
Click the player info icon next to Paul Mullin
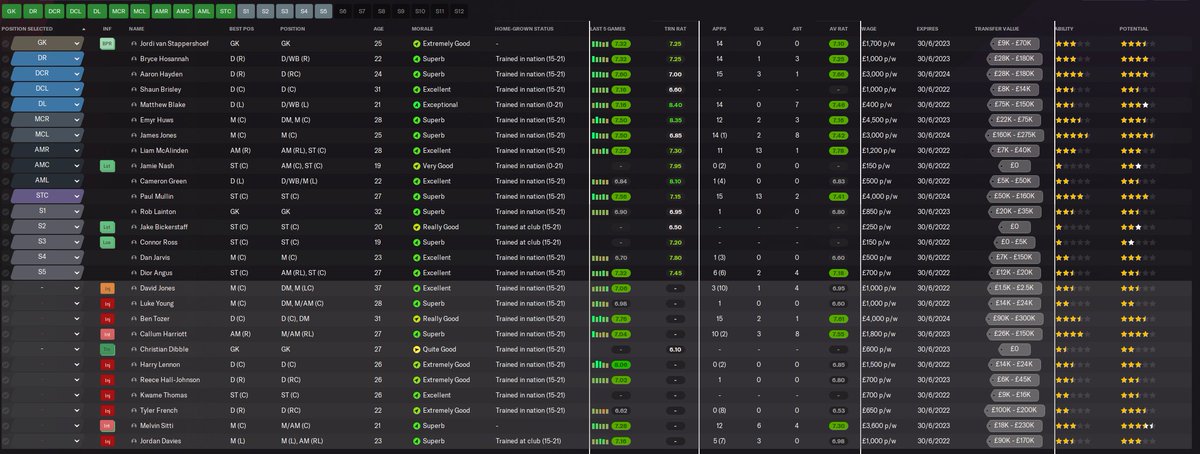coord(133,196)
